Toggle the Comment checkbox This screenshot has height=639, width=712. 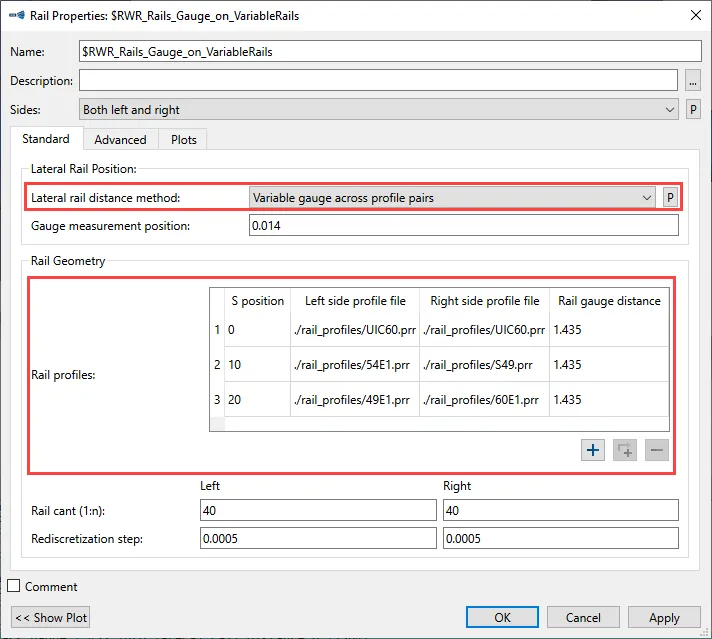15,587
